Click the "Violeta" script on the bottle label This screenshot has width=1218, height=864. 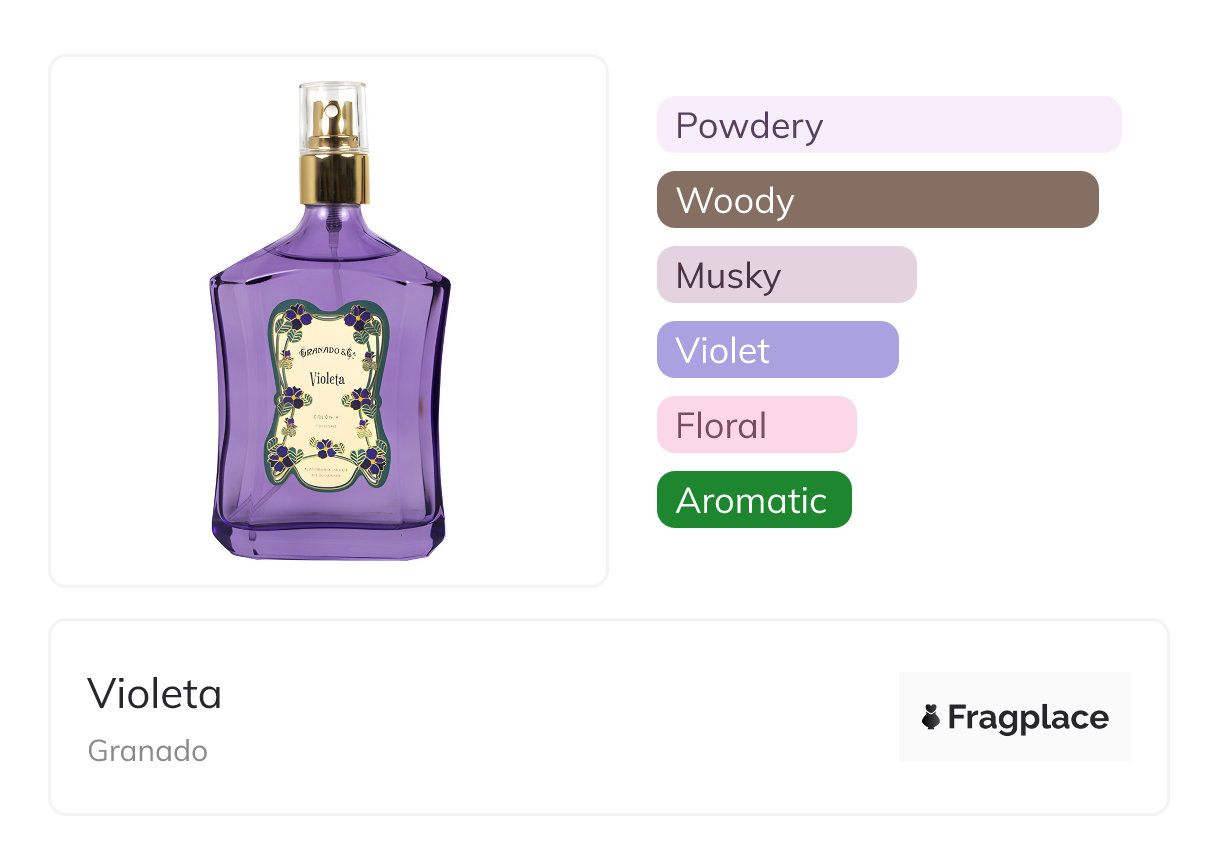tap(328, 378)
